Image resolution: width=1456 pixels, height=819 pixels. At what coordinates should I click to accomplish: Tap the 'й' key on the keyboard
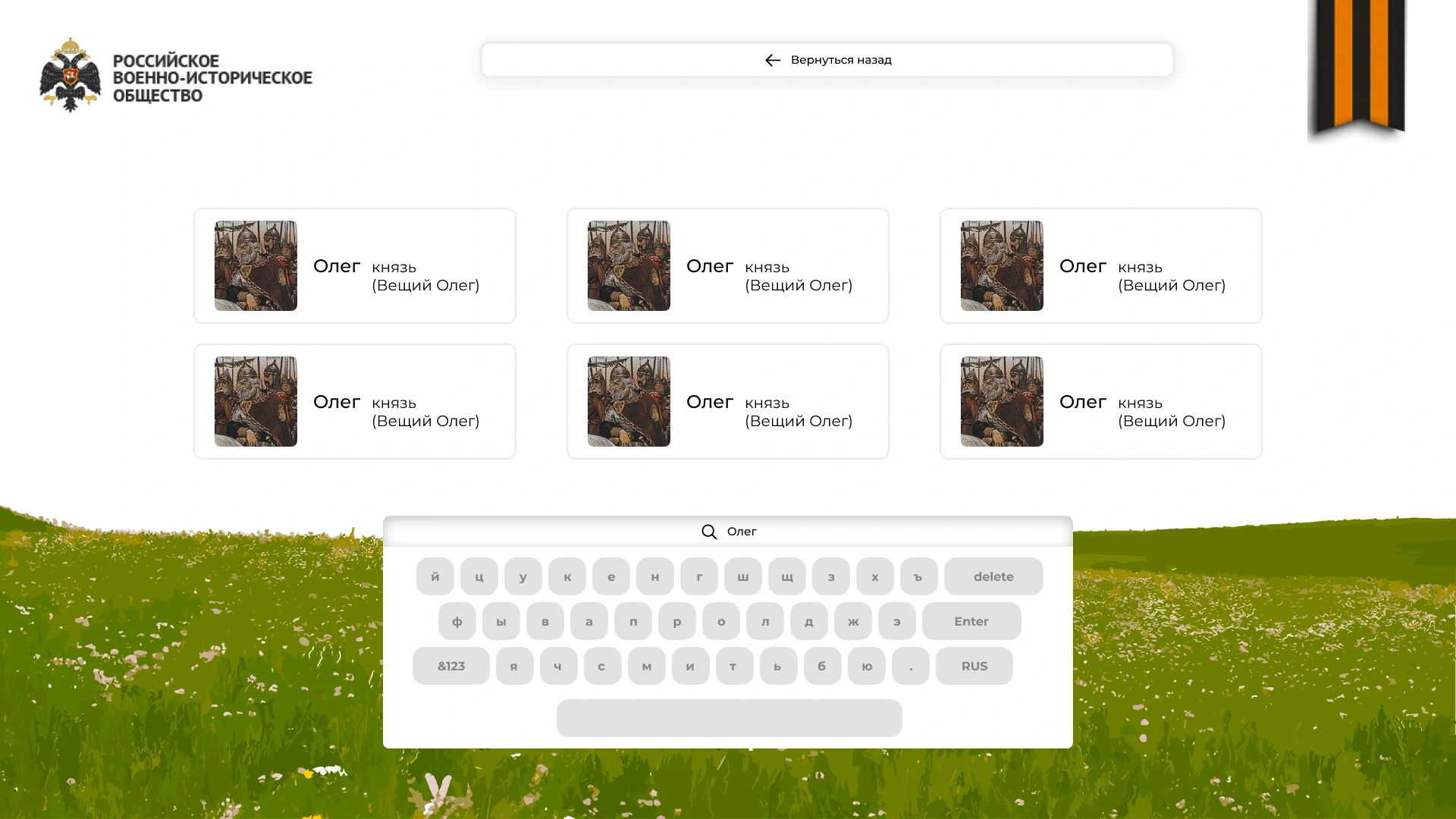point(435,576)
